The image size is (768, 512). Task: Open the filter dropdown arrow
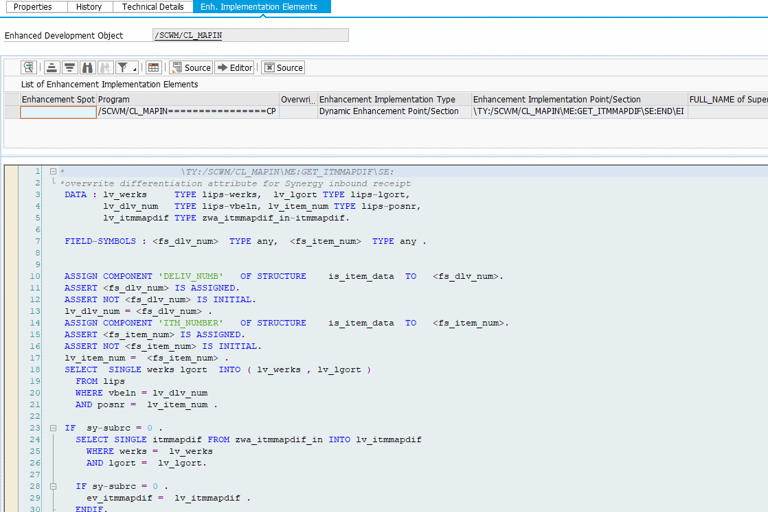[x=134, y=69]
